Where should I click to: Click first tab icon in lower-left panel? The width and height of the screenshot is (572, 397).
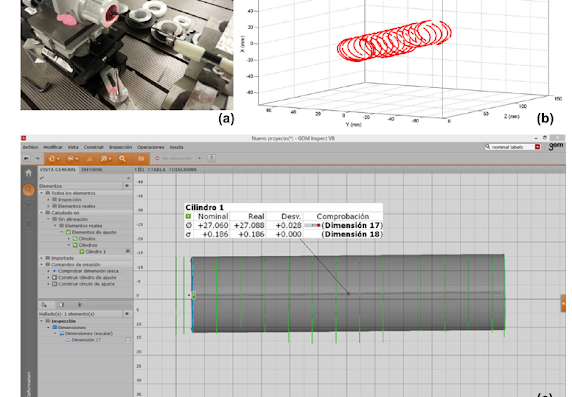pos(44,305)
